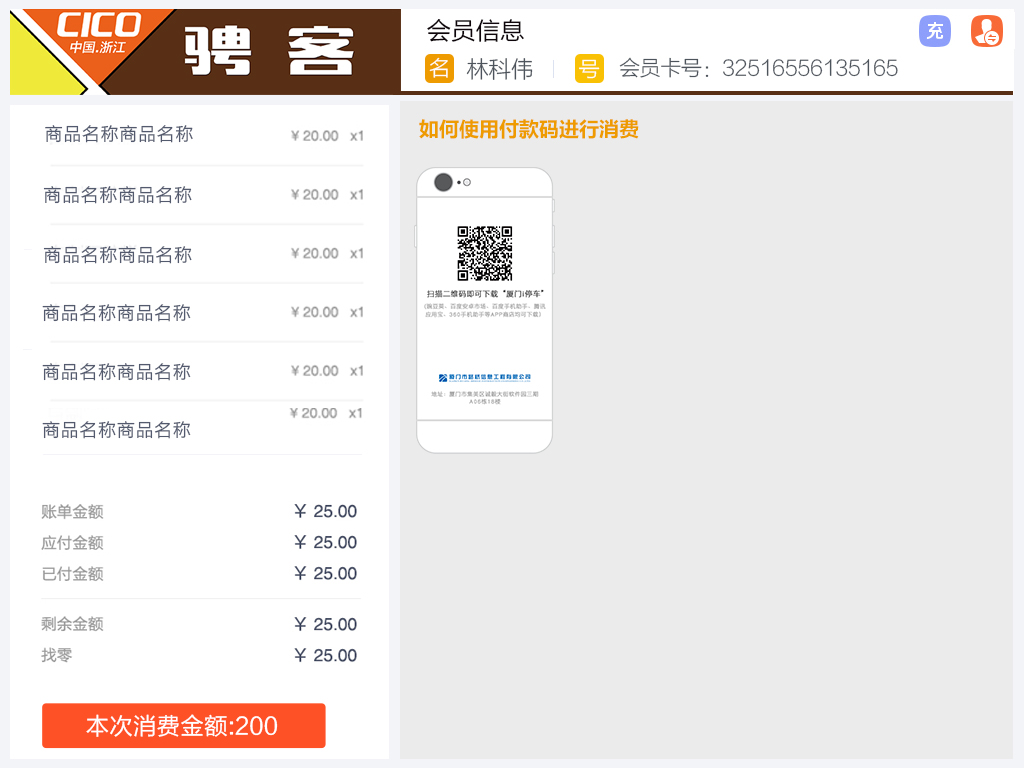Screen dimensions: 1024x768
Task: Click the 应付金额 row
Action: click(x=199, y=543)
